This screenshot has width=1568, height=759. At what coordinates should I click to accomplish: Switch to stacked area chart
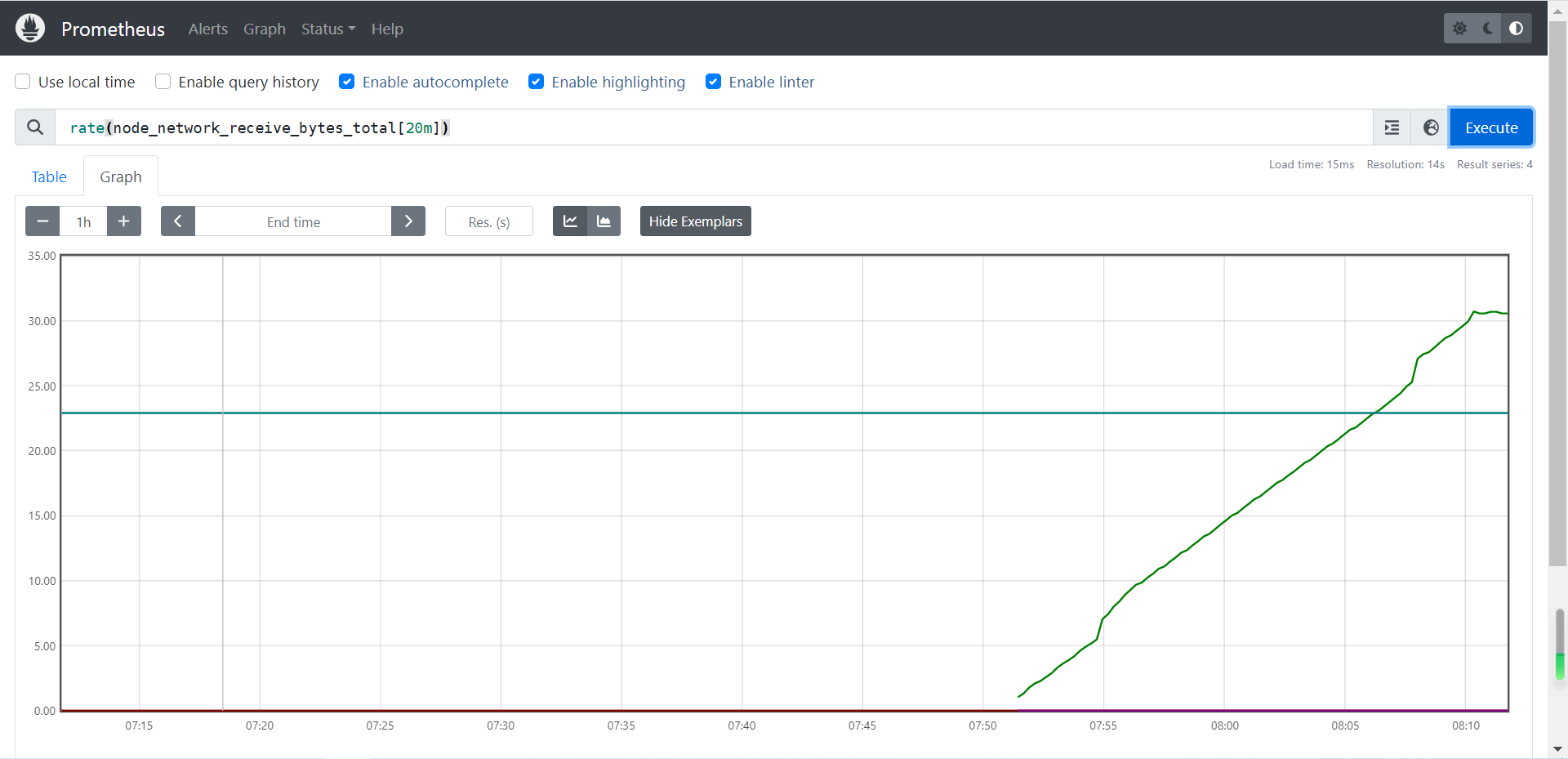(604, 221)
